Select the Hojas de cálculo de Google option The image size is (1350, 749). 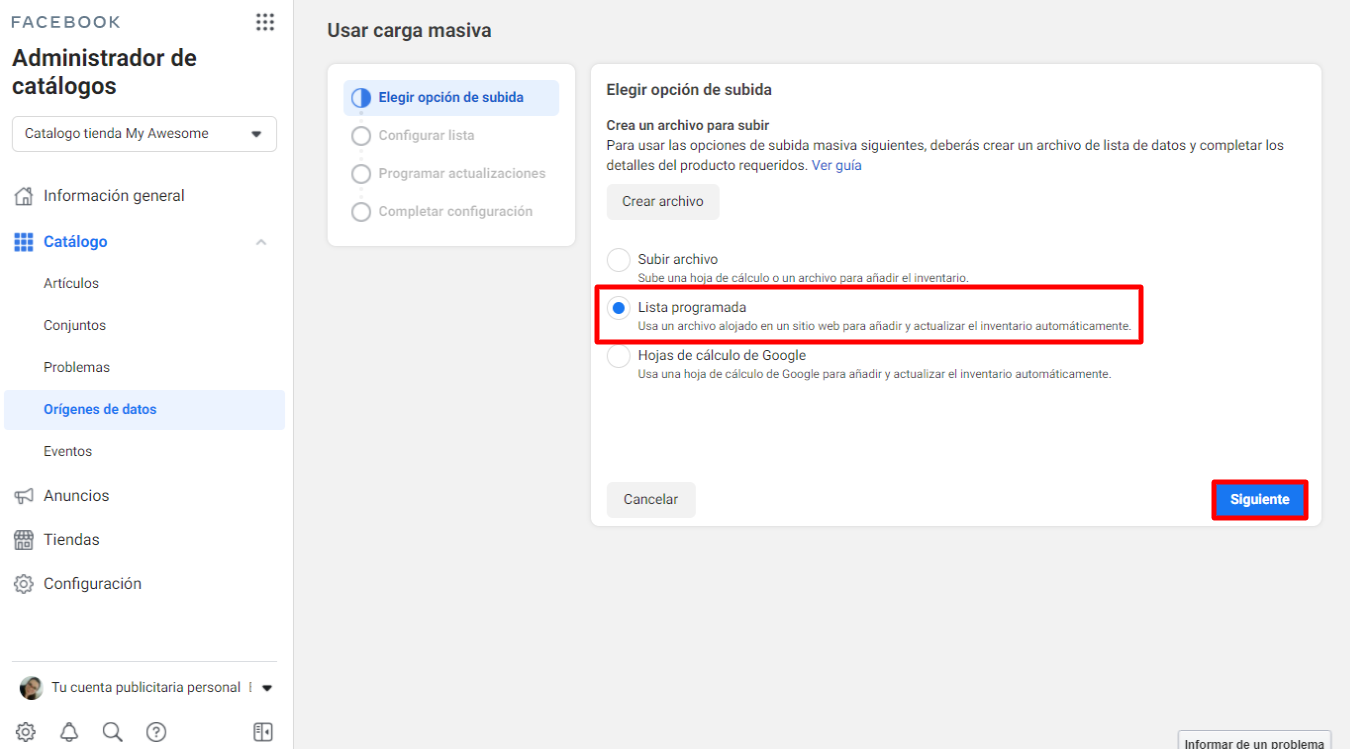tap(619, 356)
